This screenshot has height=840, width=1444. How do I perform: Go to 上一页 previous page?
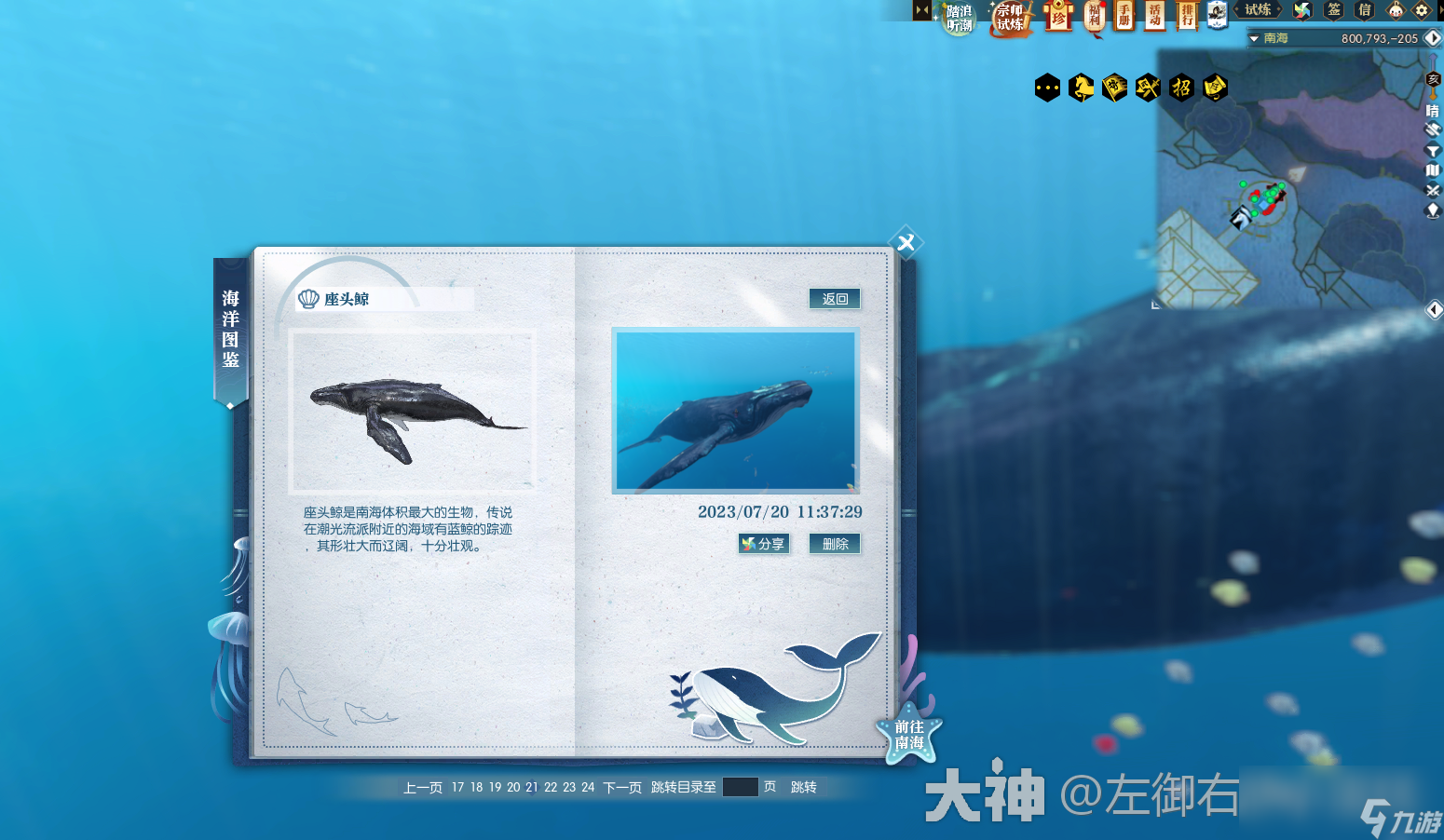pos(423,788)
